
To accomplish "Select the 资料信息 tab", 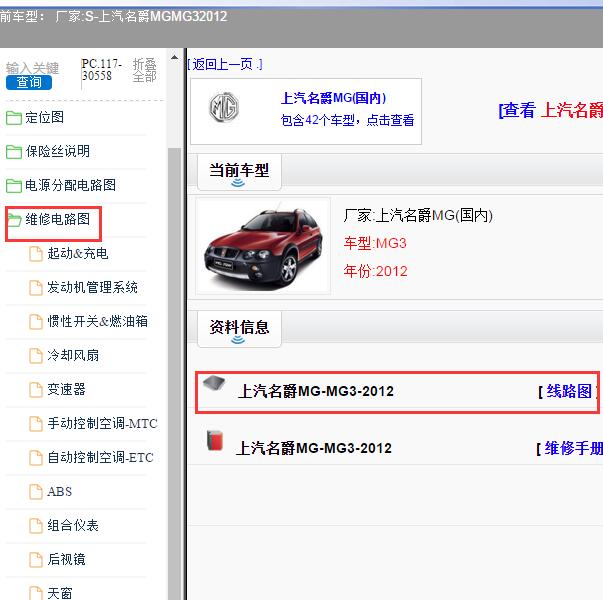I will [x=239, y=329].
